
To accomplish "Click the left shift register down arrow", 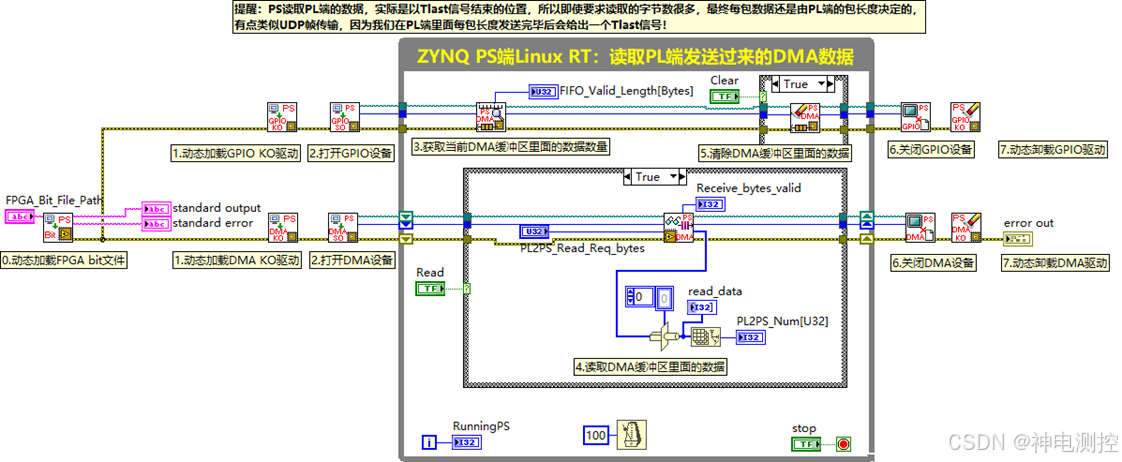I will pos(406,218).
